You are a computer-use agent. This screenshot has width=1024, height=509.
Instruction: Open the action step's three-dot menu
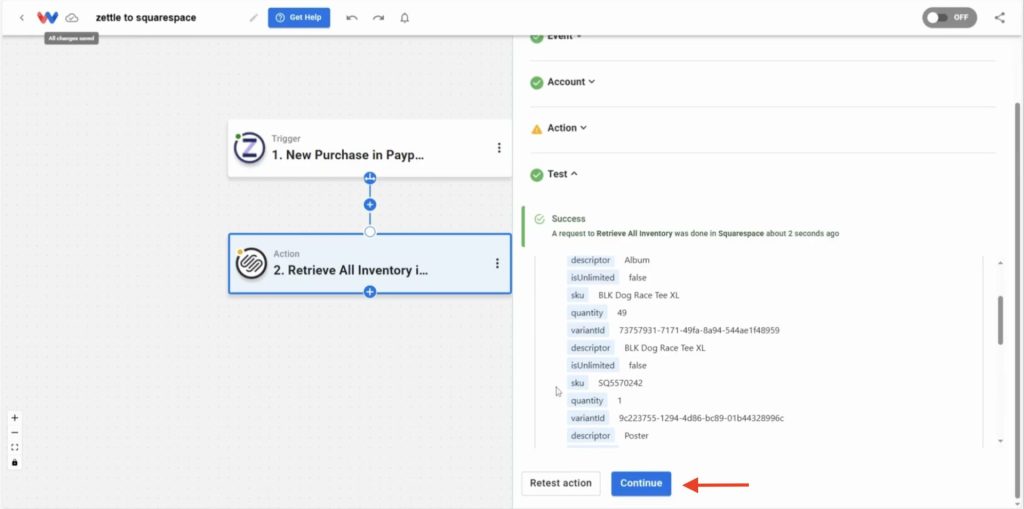[x=497, y=263]
